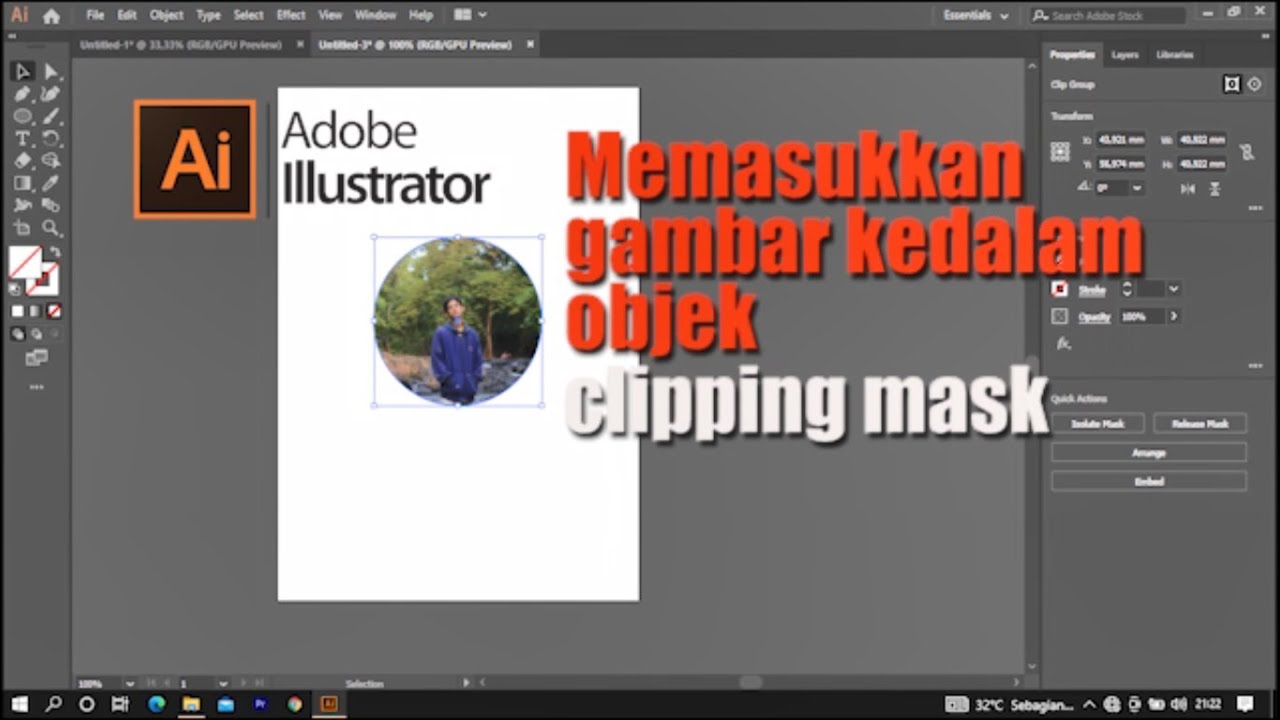The height and width of the screenshot is (720, 1280).
Task: Click the Release Mask button
Action: coord(1200,424)
